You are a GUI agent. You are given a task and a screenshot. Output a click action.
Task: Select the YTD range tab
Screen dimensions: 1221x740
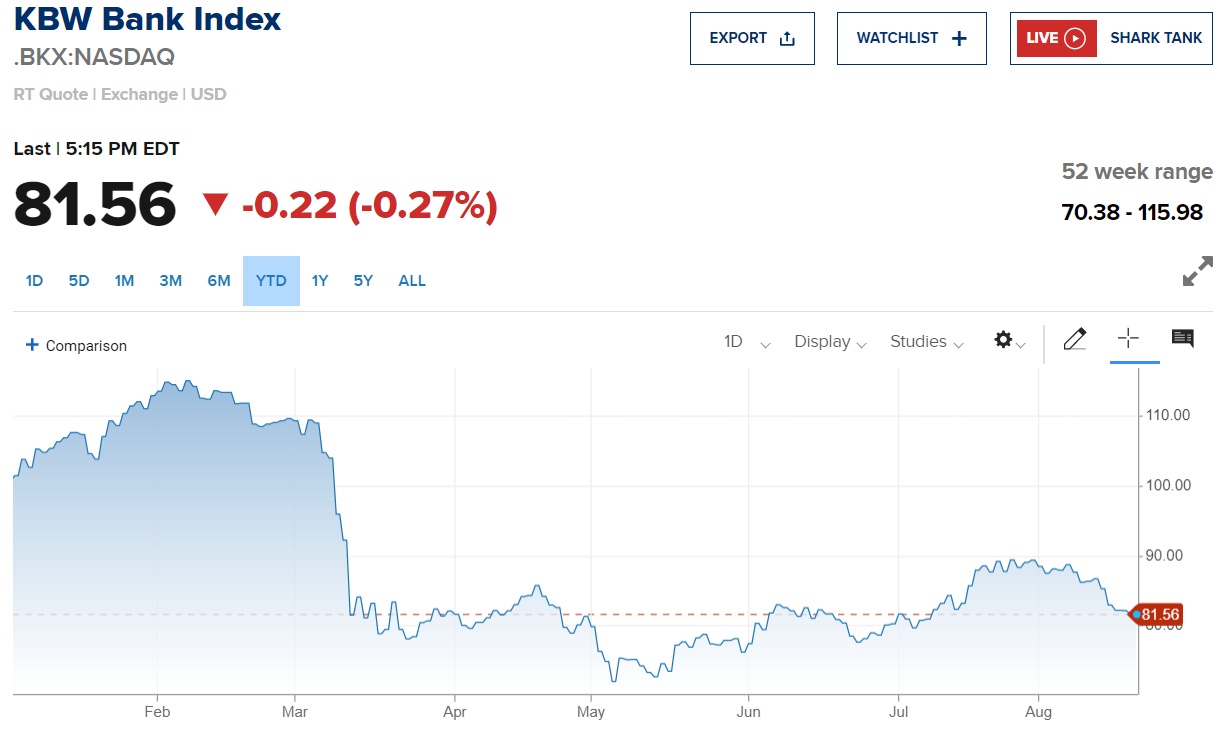(271, 281)
